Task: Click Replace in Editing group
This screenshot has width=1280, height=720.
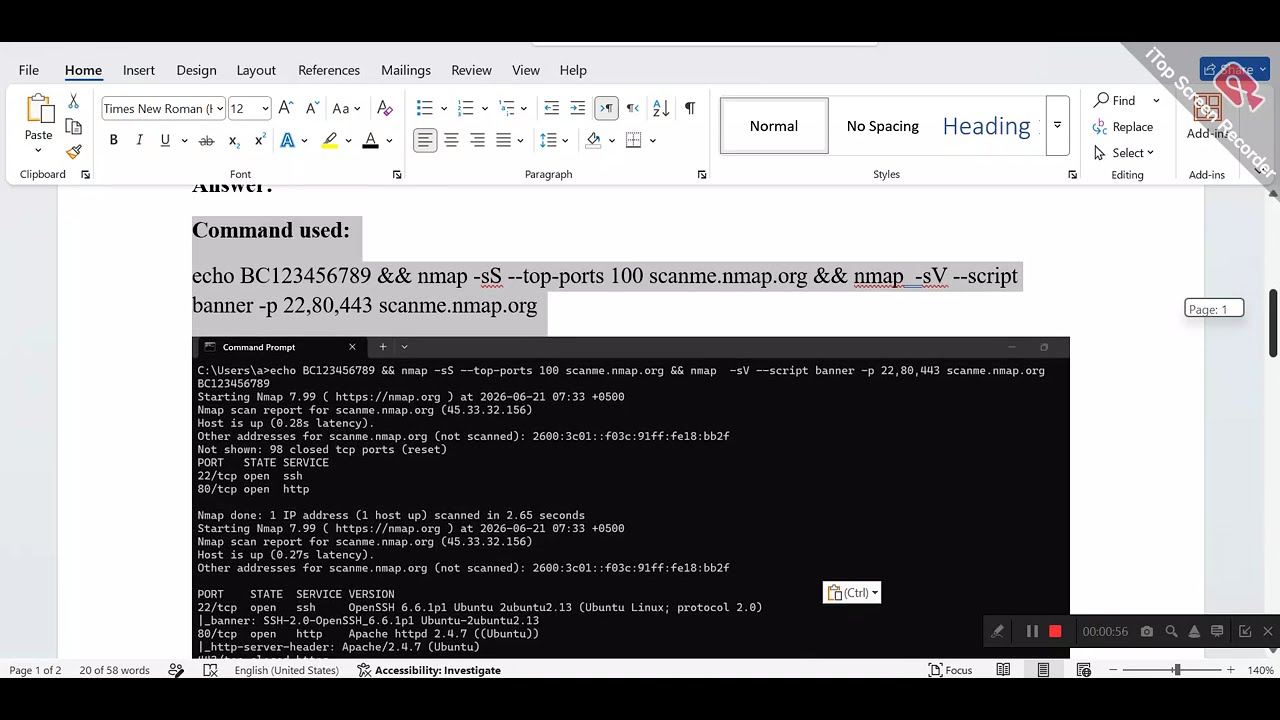Action: pos(1123,127)
